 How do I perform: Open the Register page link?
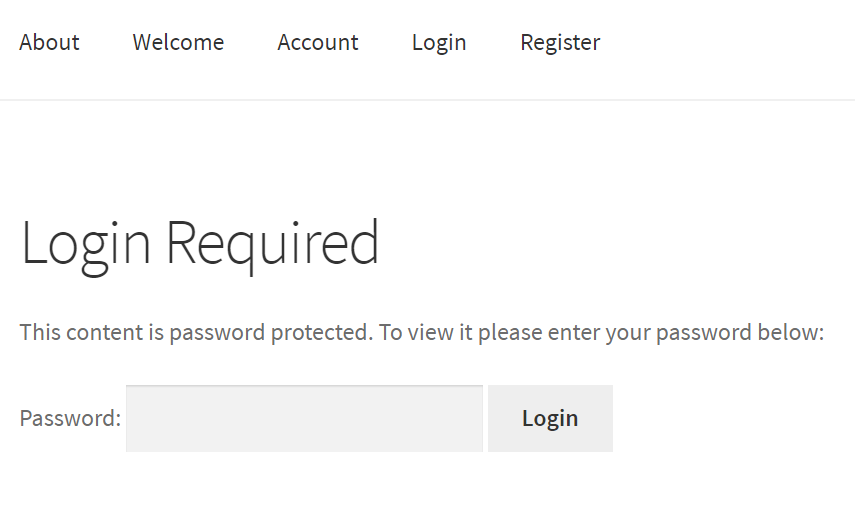[560, 42]
